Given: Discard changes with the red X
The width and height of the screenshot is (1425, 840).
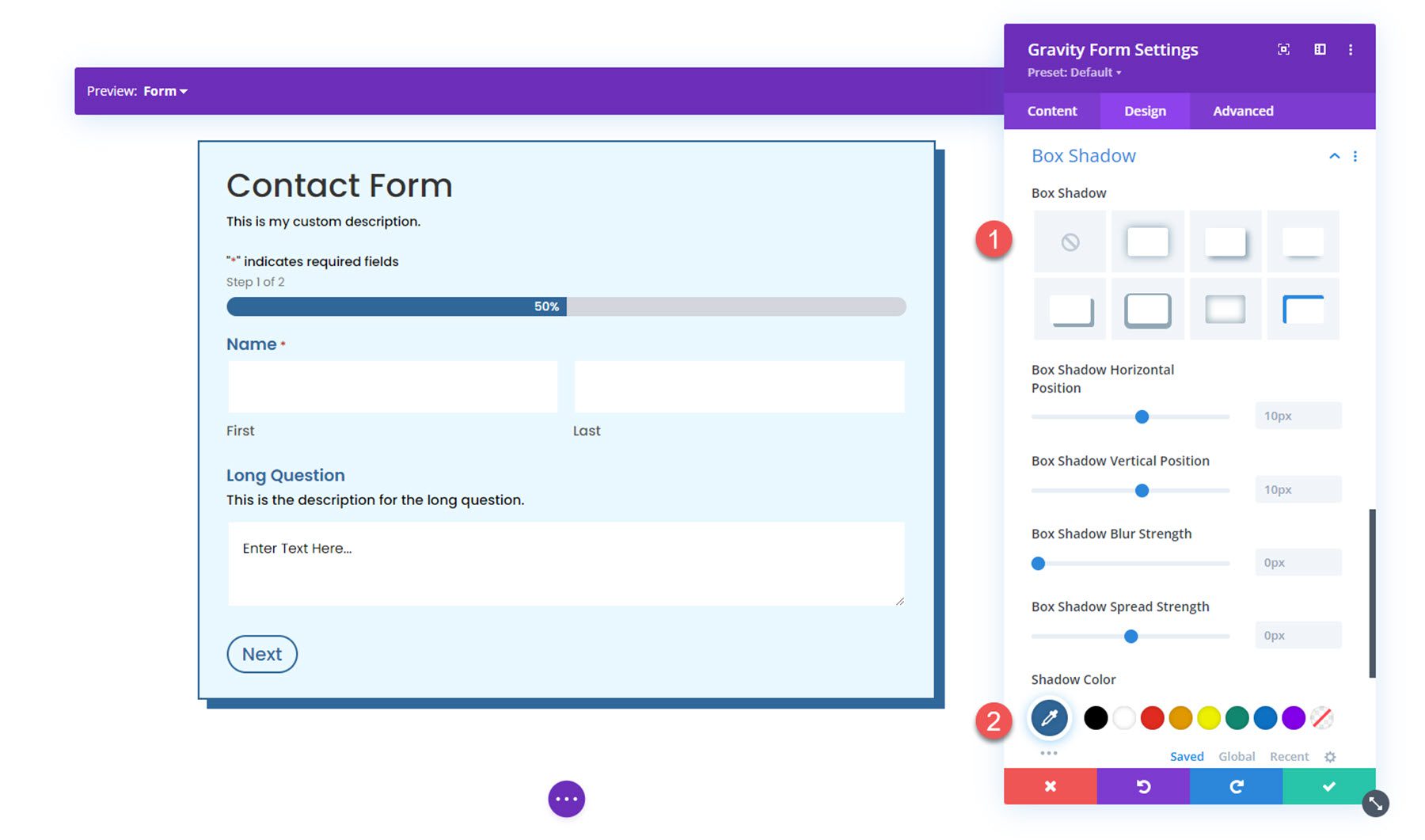Looking at the screenshot, I should point(1050,786).
